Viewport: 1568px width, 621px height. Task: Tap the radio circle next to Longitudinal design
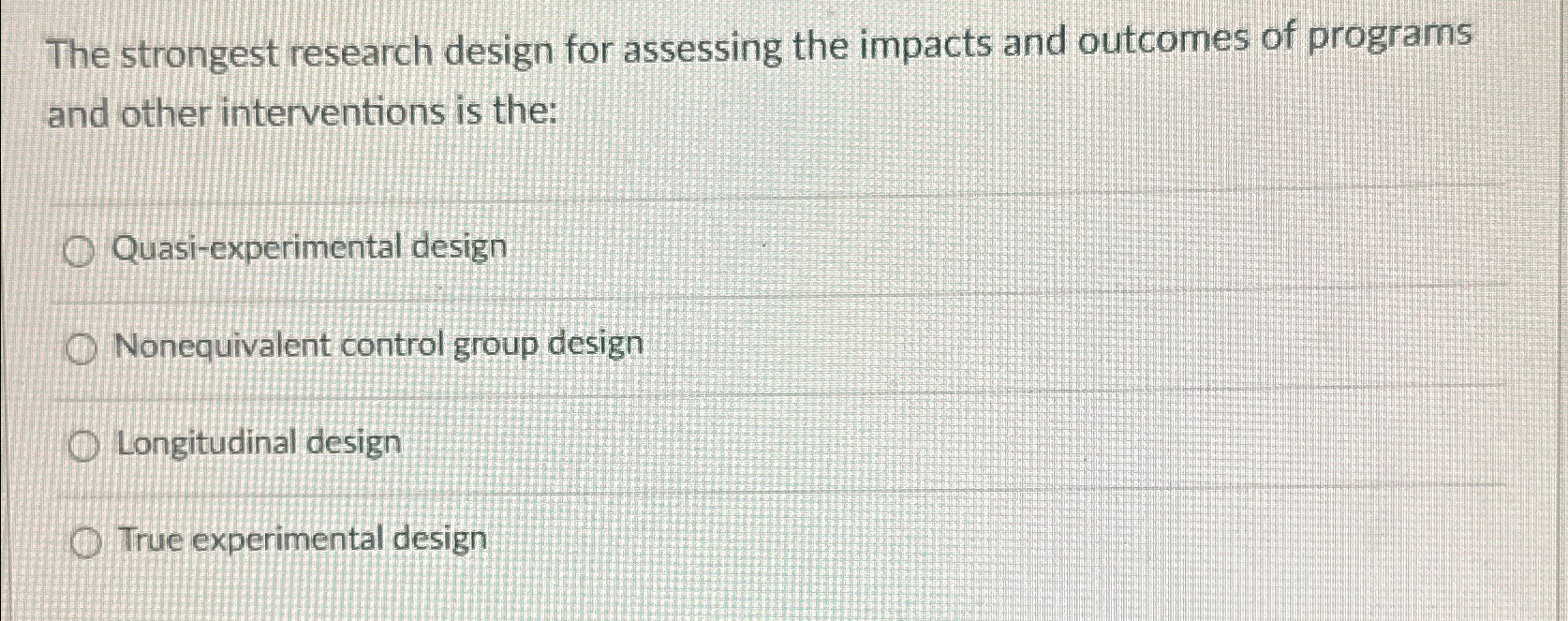[x=85, y=445]
